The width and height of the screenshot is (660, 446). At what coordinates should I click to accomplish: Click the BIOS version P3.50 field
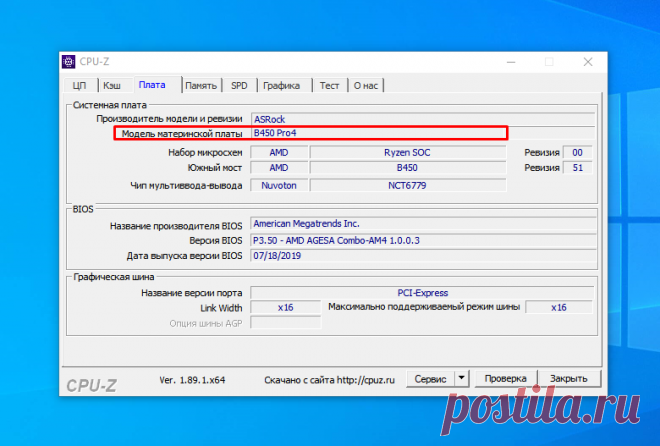coord(423,241)
